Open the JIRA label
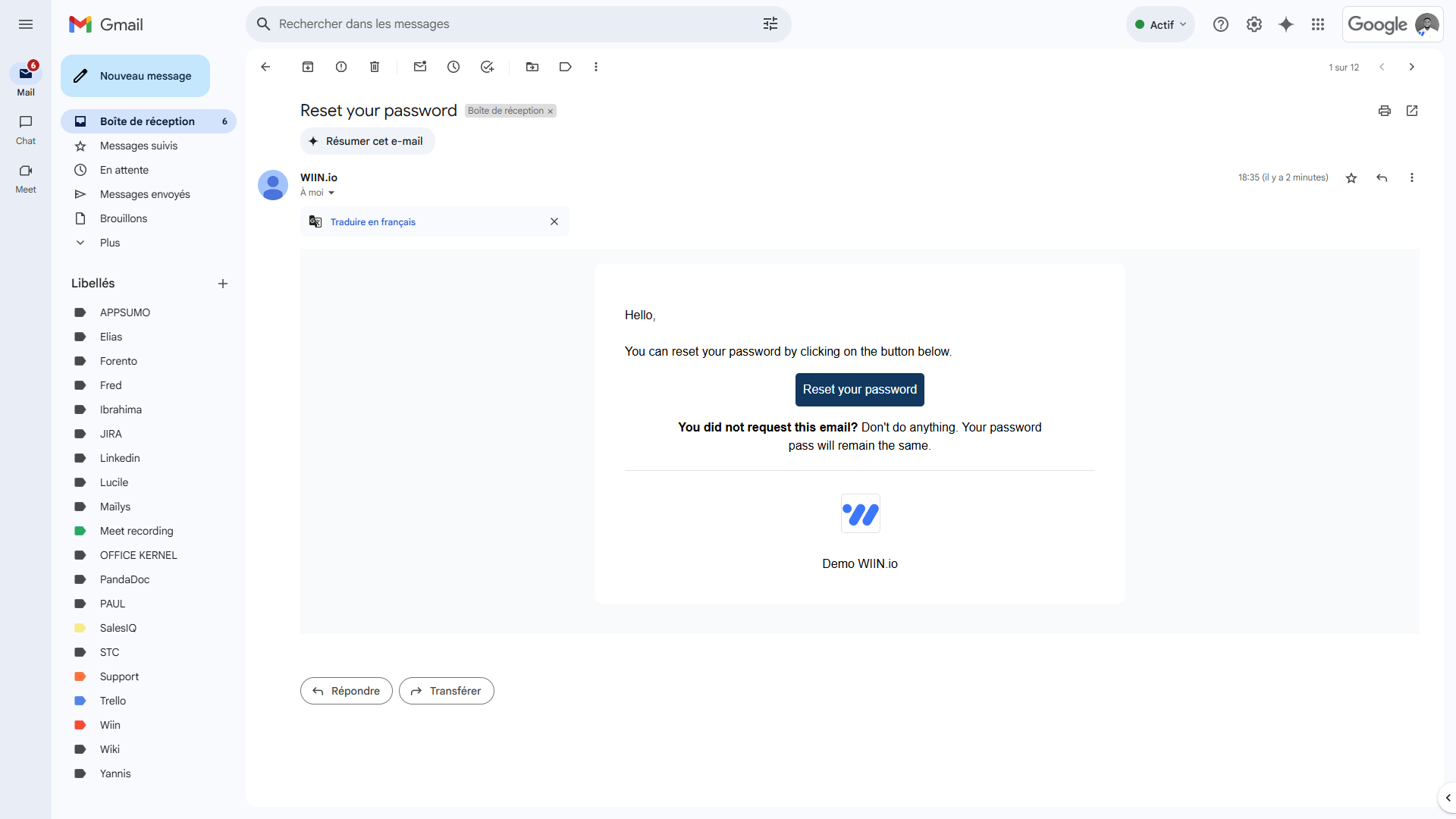Image resolution: width=1456 pixels, height=819 pixels. pos(148,434)
